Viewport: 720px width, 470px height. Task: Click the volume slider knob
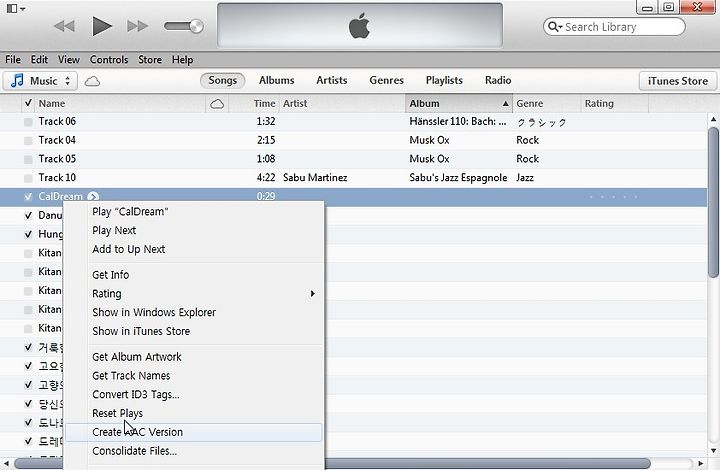pyautogui.click(x=196, y=26)
